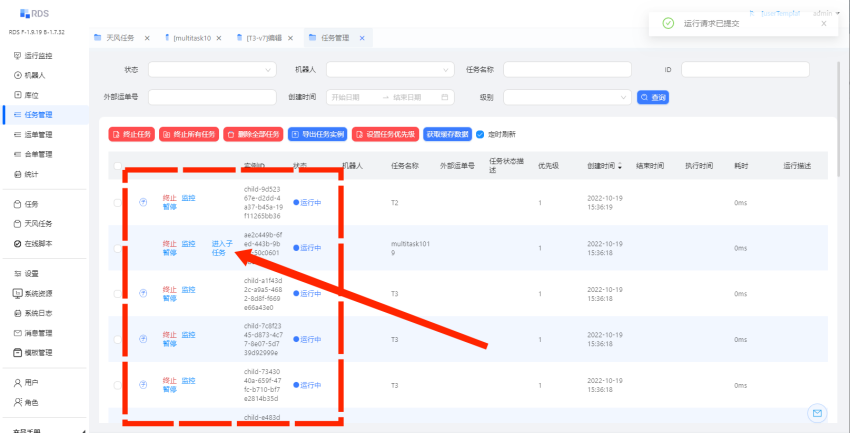Screen dimensions: 850x433
Task: Open the 级别 dropdown
Action: (567, 97)
